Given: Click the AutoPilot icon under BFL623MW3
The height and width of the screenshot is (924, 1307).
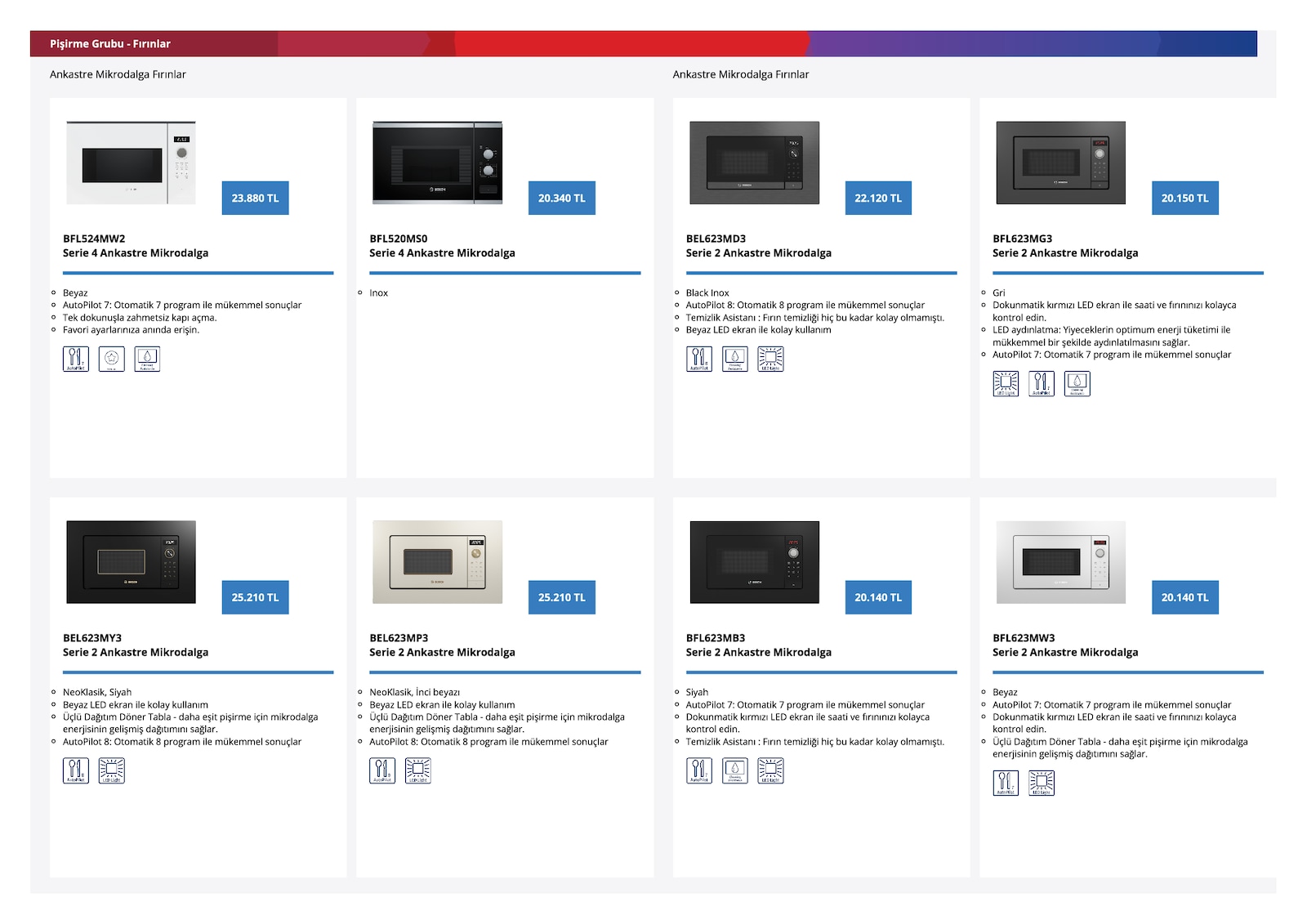Looking at the screenshot, I should pos(1006,783).
